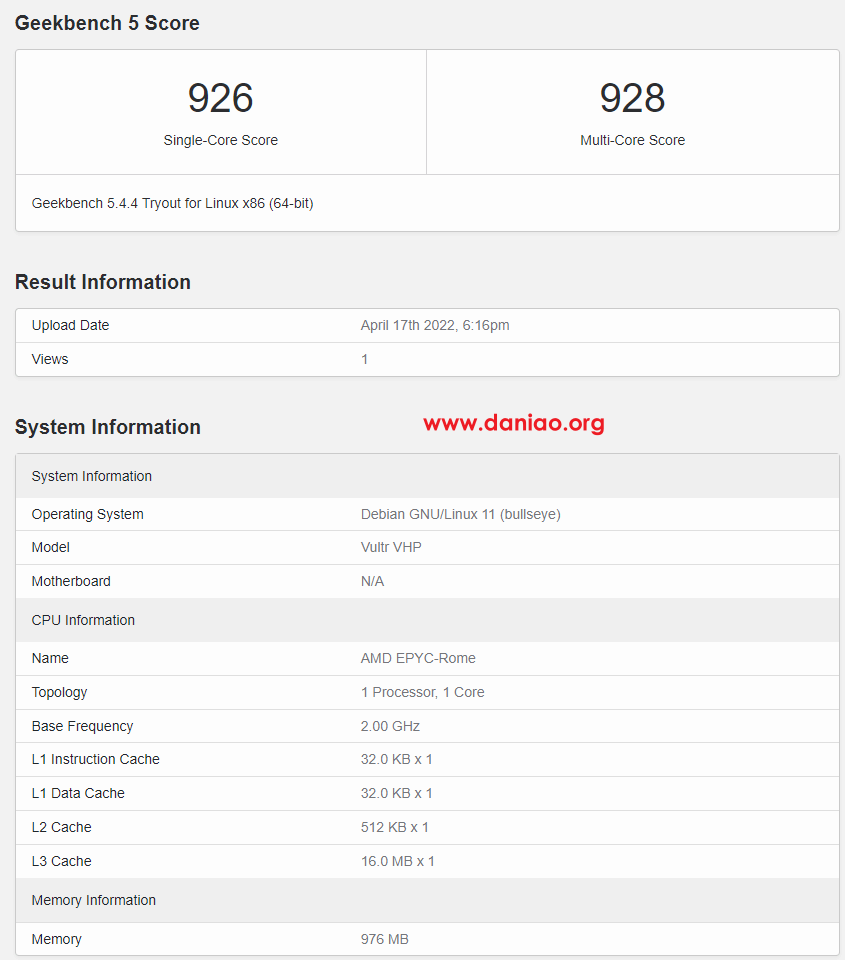Click the Memory Information section header
This screenshot has height=960, width=845.
click(x=427, y=901)
